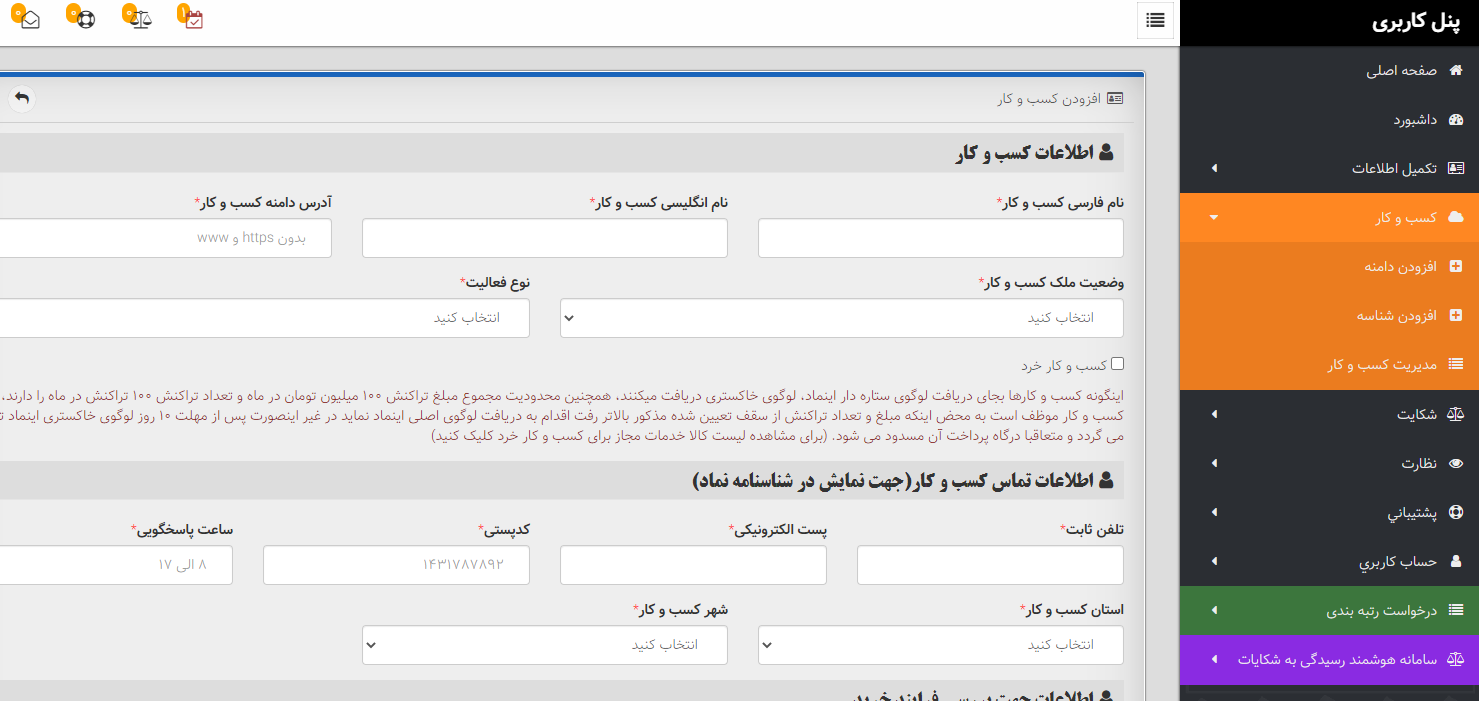
Task: Expand the نظارت menu arrow
Action: coord(1214,463)
